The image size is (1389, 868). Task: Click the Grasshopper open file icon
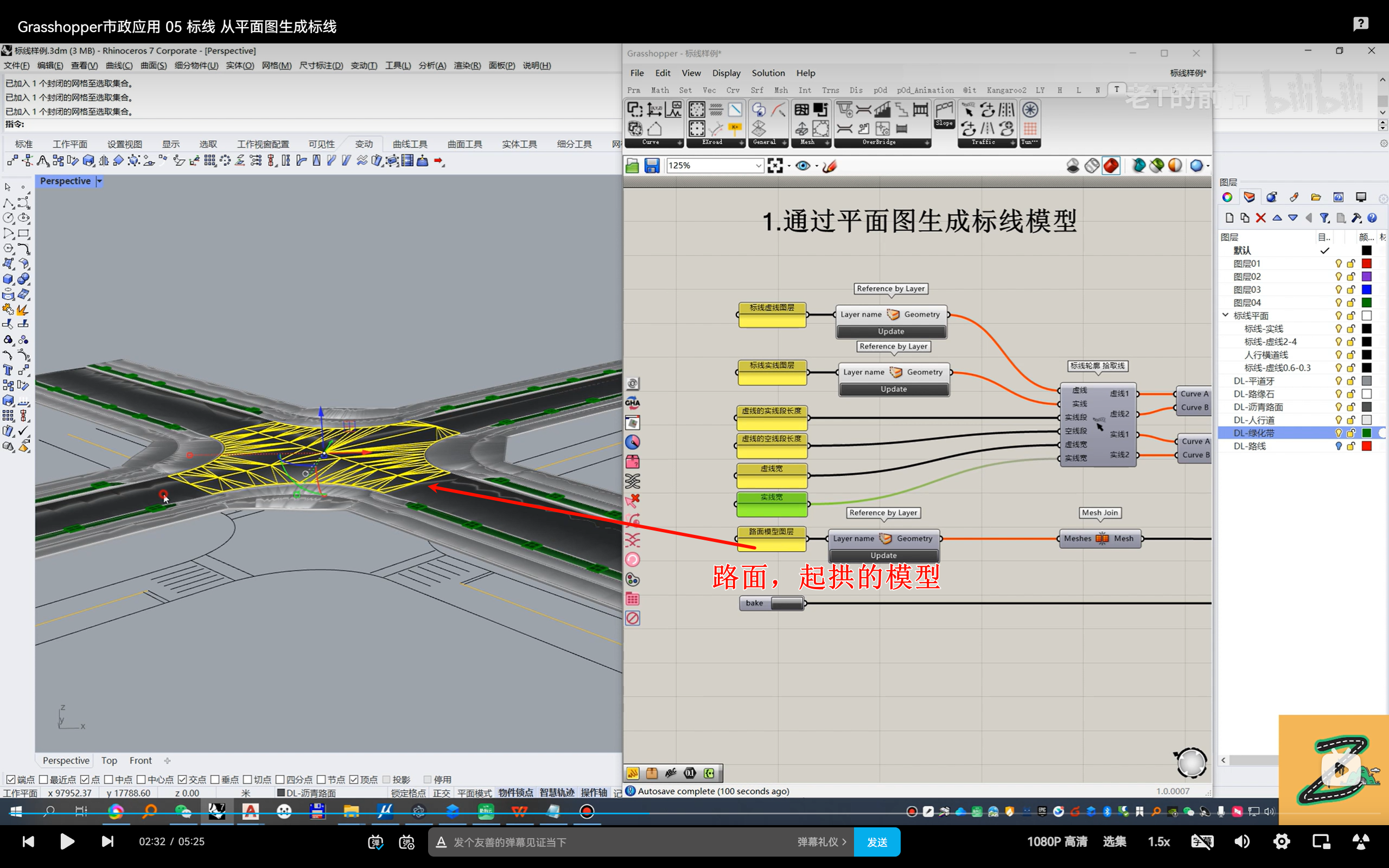point(632,166)
